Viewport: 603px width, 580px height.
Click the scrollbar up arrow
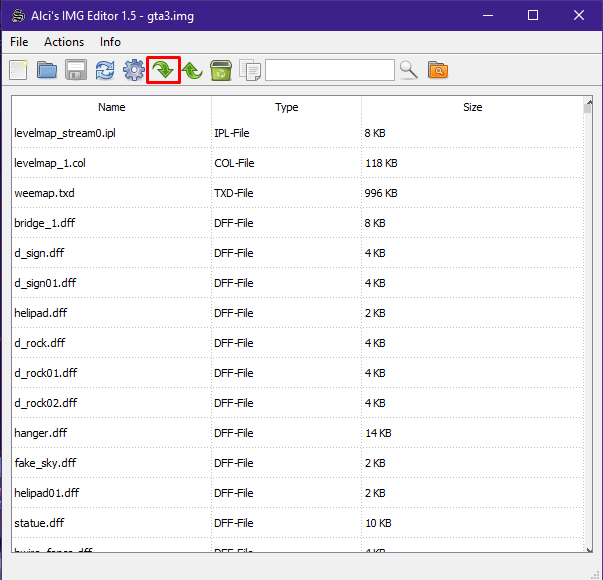(x=588, y=101)
